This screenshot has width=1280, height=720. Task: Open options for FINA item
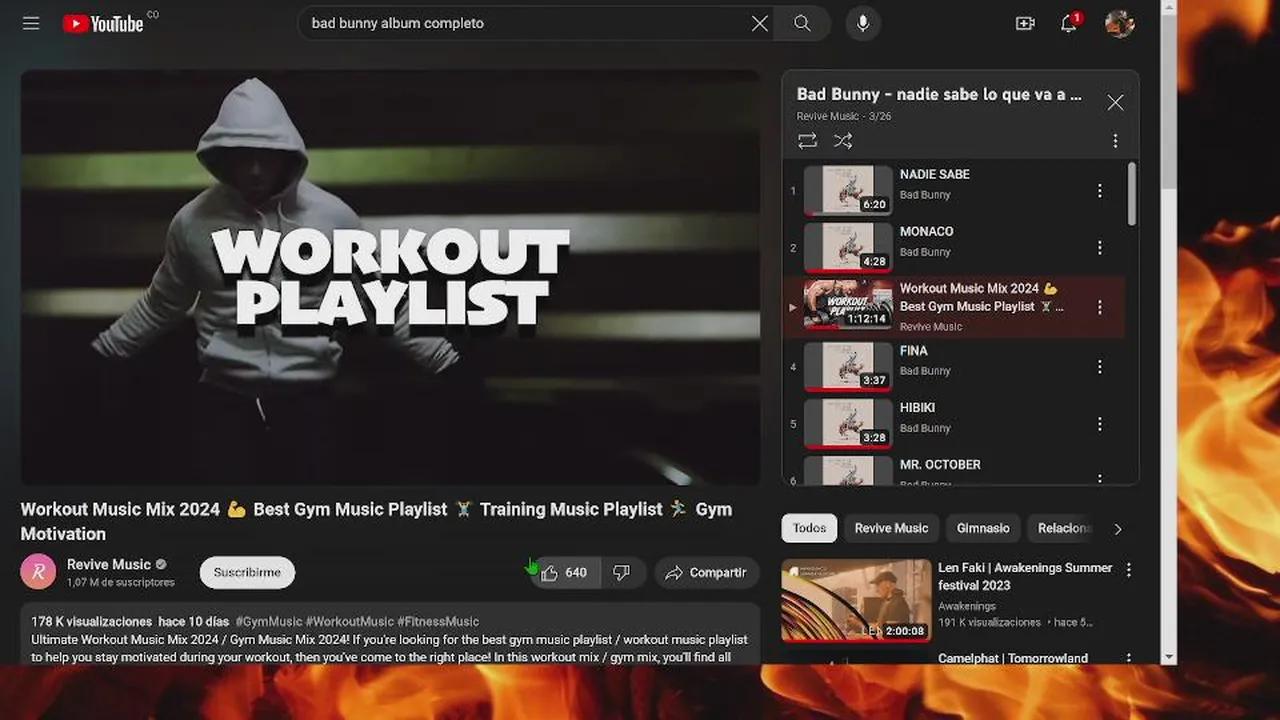1100,367
